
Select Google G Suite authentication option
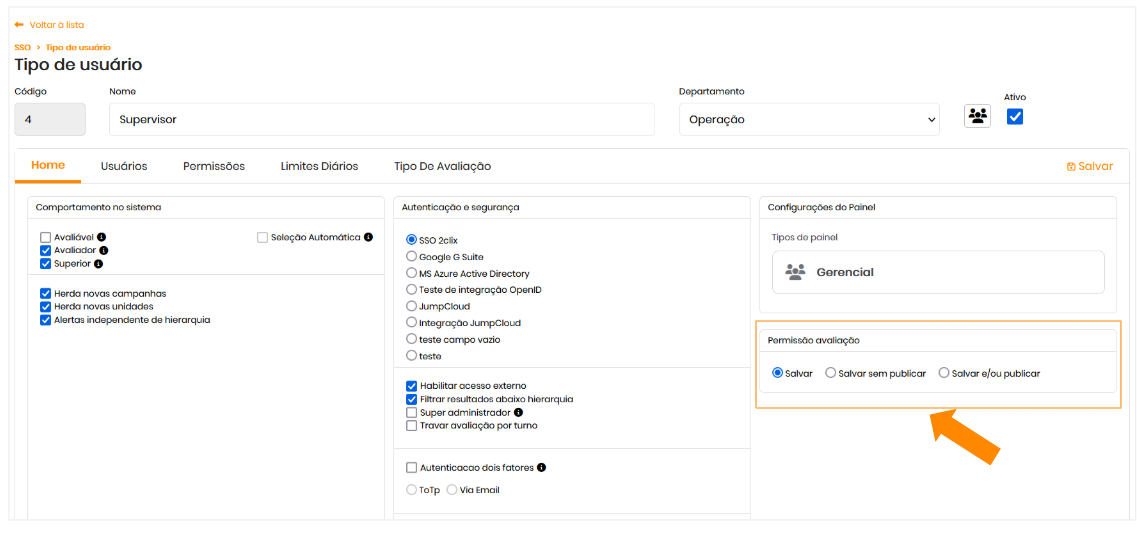click(x=411, y=257)
